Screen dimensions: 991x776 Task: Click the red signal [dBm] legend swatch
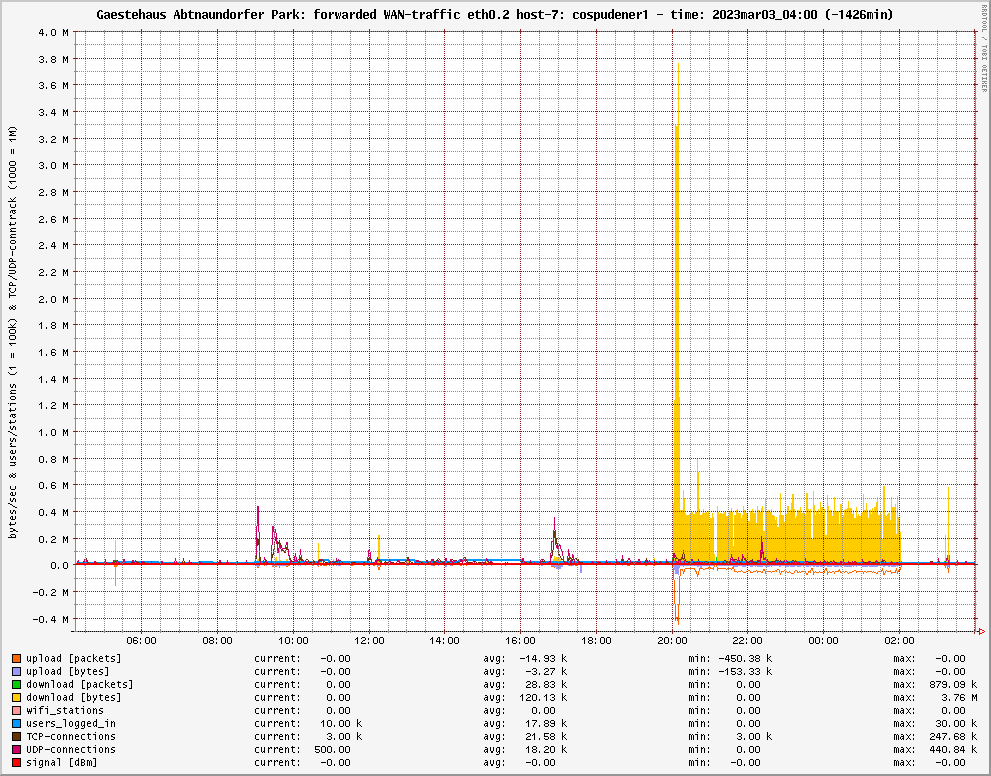(16, 763)
